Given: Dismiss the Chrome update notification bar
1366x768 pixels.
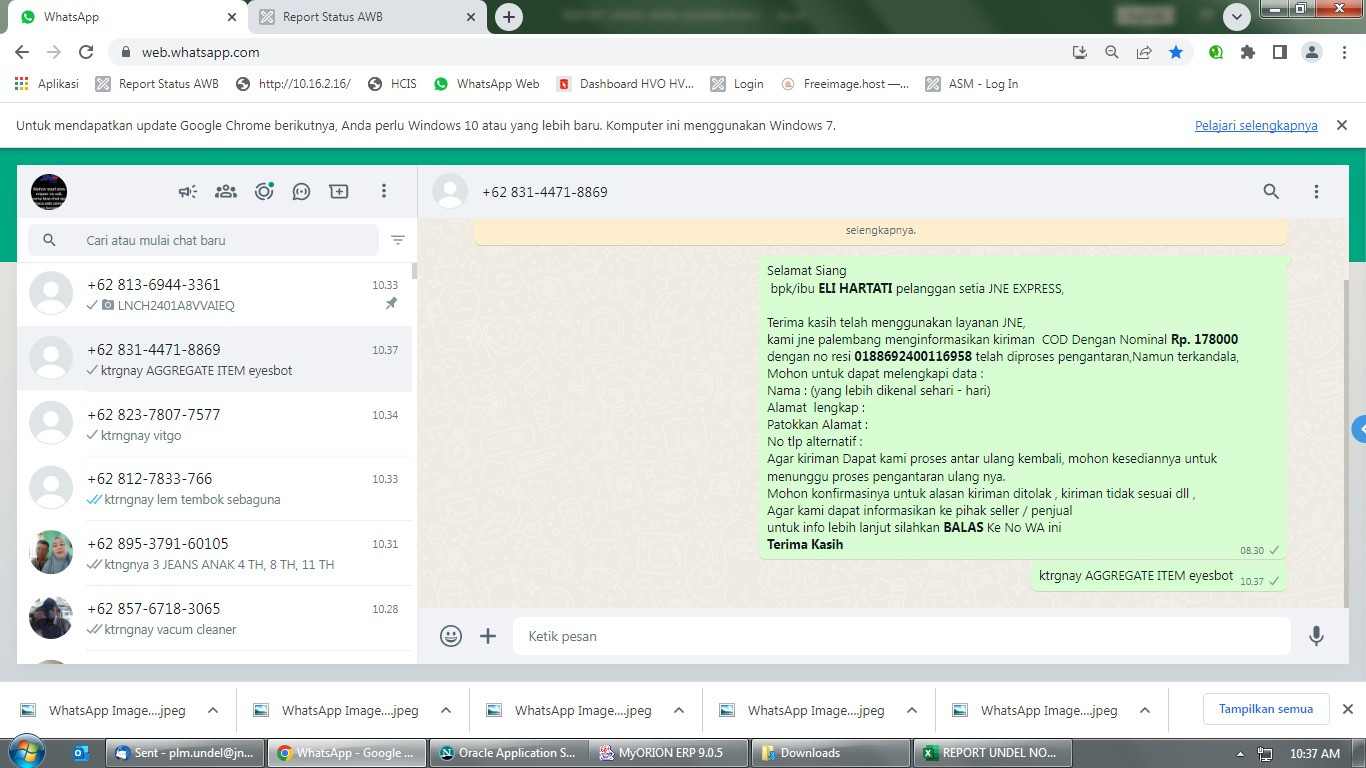Looking at the screenshot, I should point(1342,125).
